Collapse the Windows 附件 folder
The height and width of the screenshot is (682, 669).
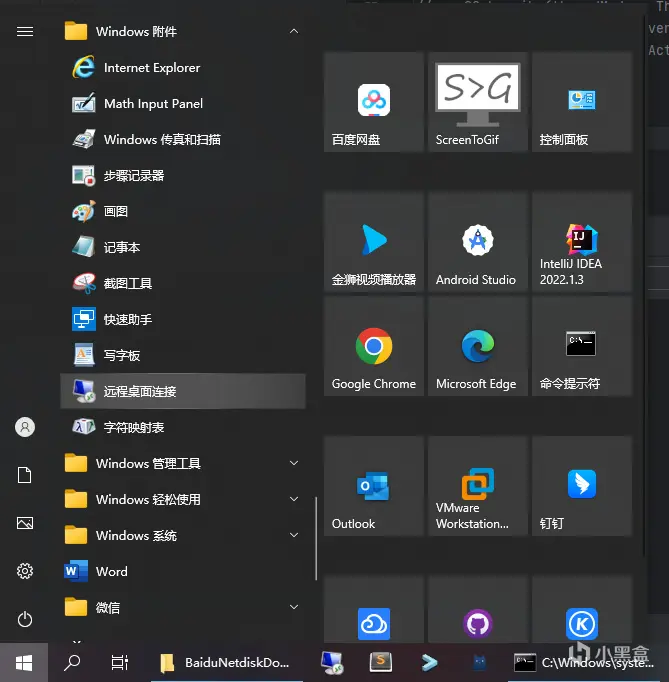183,31
